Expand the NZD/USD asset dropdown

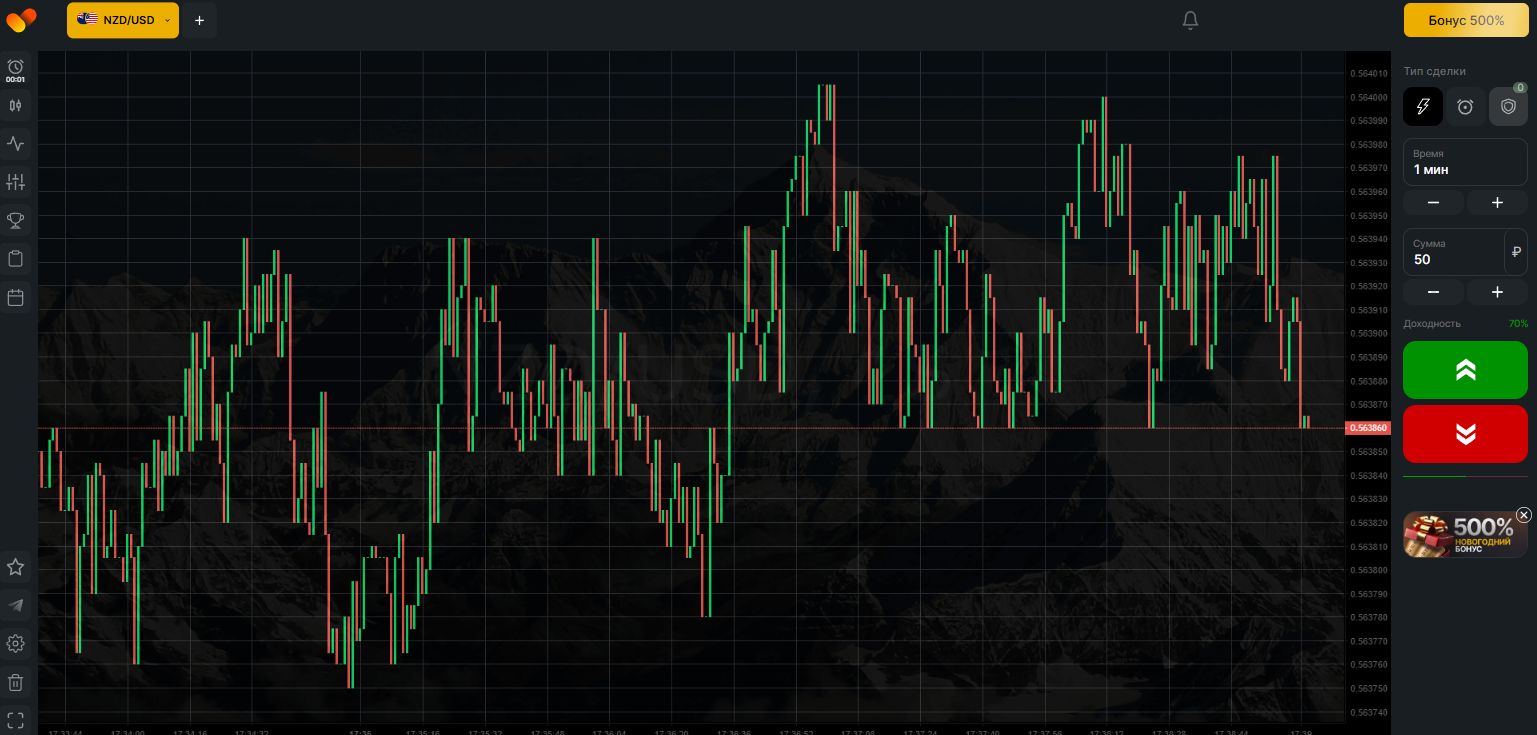[123, 20]
